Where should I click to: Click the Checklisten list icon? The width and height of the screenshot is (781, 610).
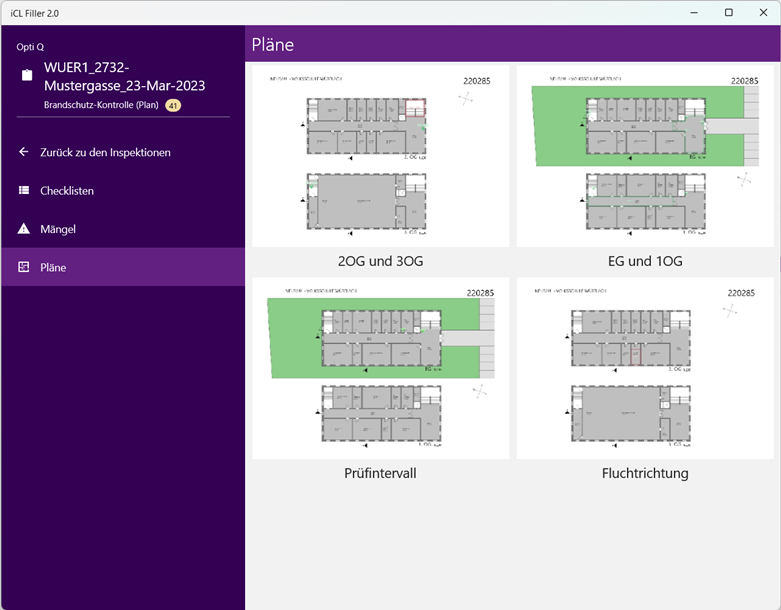coord(24,191)
